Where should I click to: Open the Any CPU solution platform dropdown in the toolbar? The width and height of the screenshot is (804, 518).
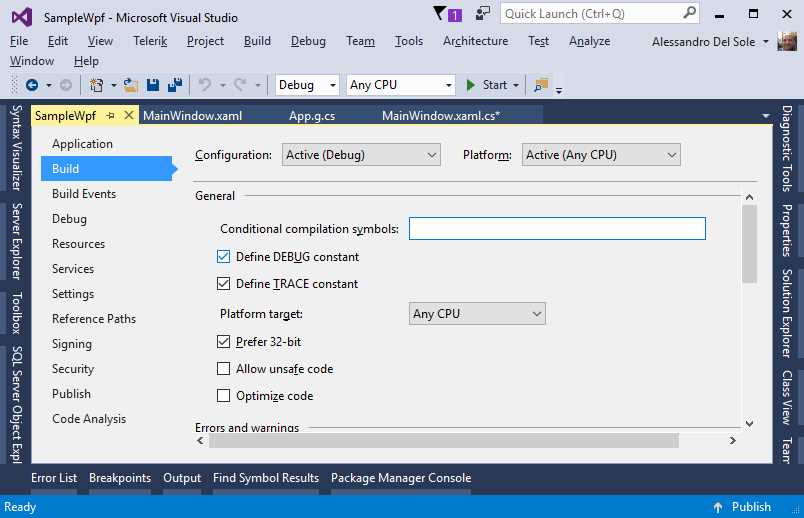(x=400, y=85)
